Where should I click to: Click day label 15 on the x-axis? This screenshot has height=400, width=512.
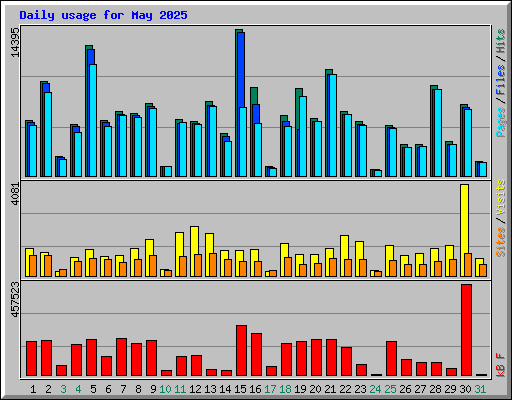pos(240,389)
